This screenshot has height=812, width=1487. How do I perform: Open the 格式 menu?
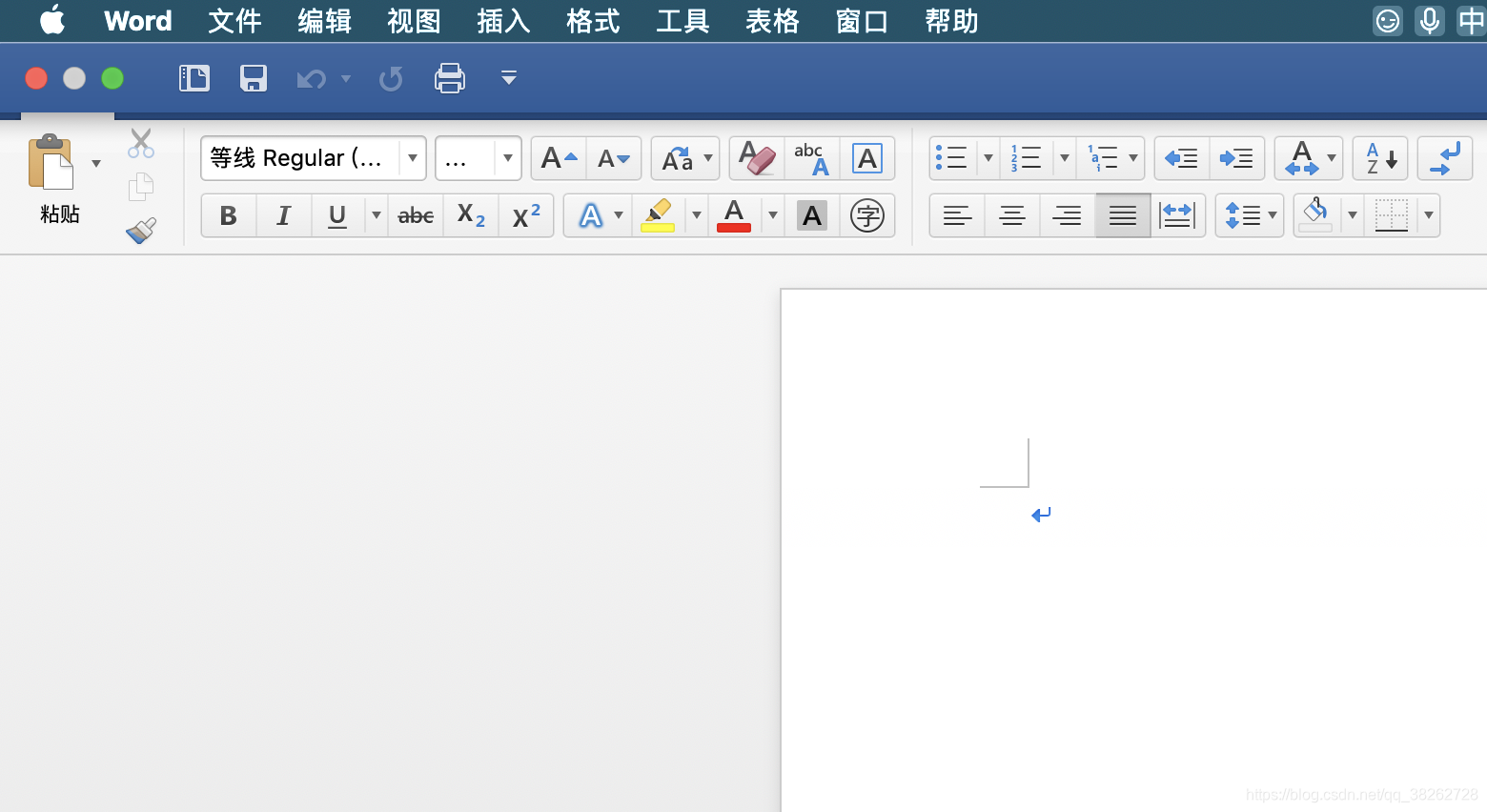(x=593, y=21)
